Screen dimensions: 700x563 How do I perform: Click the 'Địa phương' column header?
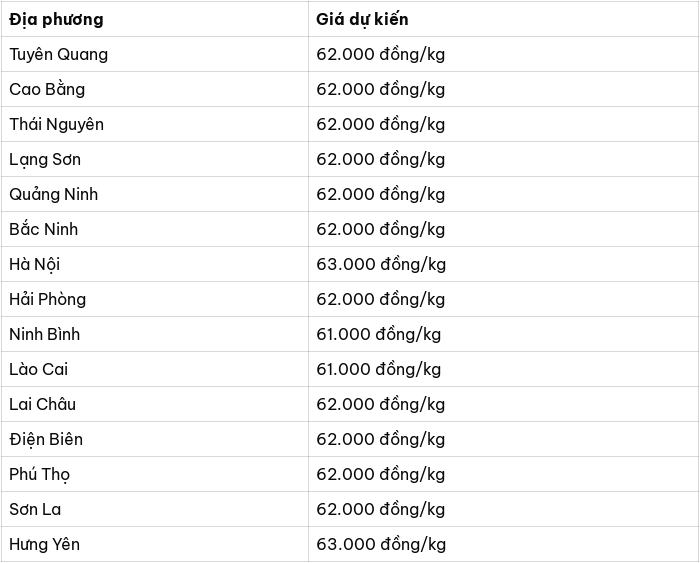pos(56,19)
